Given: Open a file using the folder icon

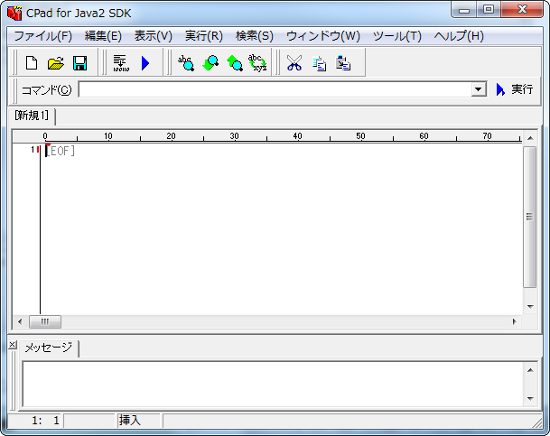Looking at the screenshot, I should (56, 63).
